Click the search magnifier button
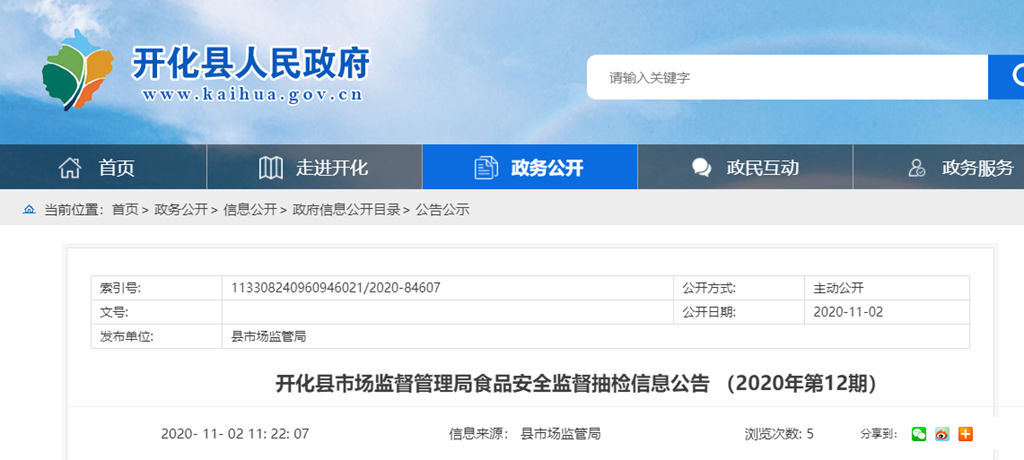This screenshot has width=1024, height=460. pyautogui.click(x=1006, y=77)
